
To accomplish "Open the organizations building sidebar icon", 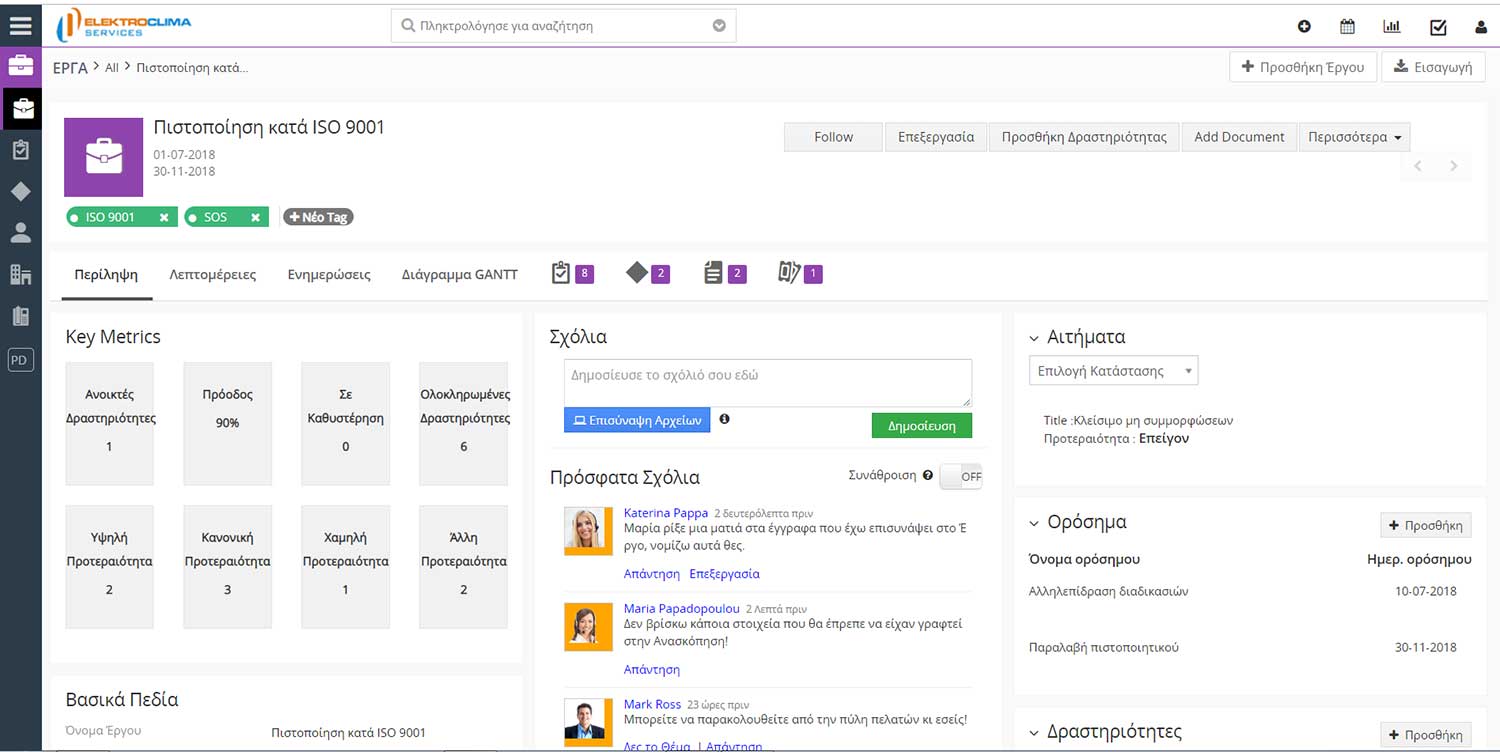I will 20,274.
